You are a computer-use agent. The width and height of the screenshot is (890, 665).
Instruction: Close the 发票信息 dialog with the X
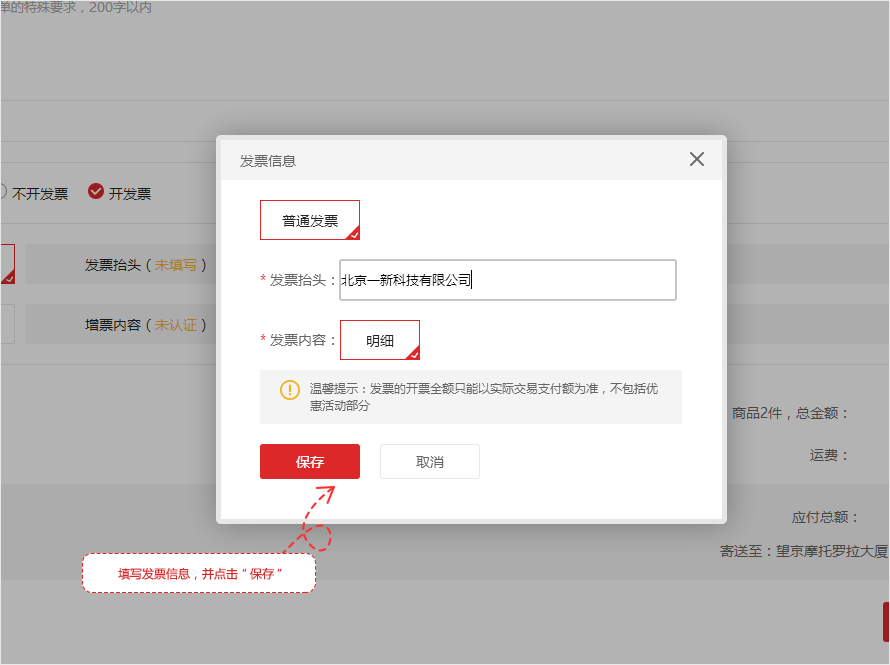point(697,159)
